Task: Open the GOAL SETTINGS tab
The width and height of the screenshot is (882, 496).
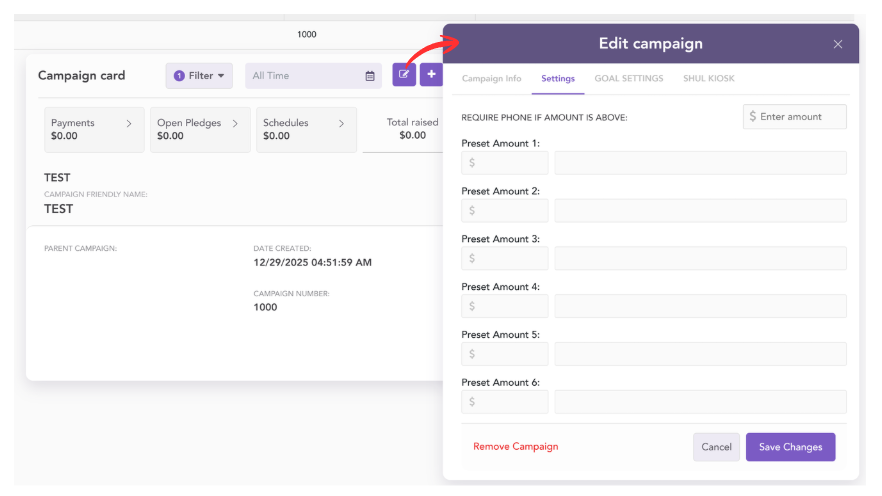Action: click(x=628, y=78)
